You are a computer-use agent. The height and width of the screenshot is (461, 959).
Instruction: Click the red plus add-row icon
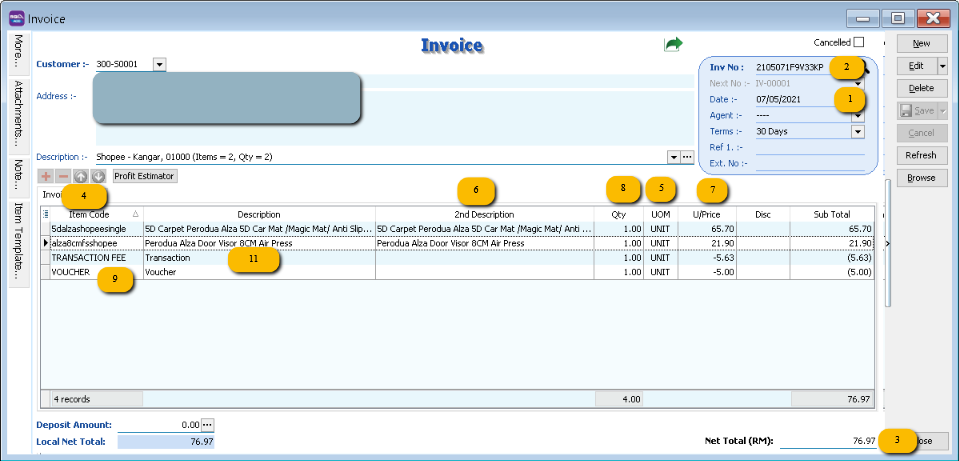click(46, 176)
